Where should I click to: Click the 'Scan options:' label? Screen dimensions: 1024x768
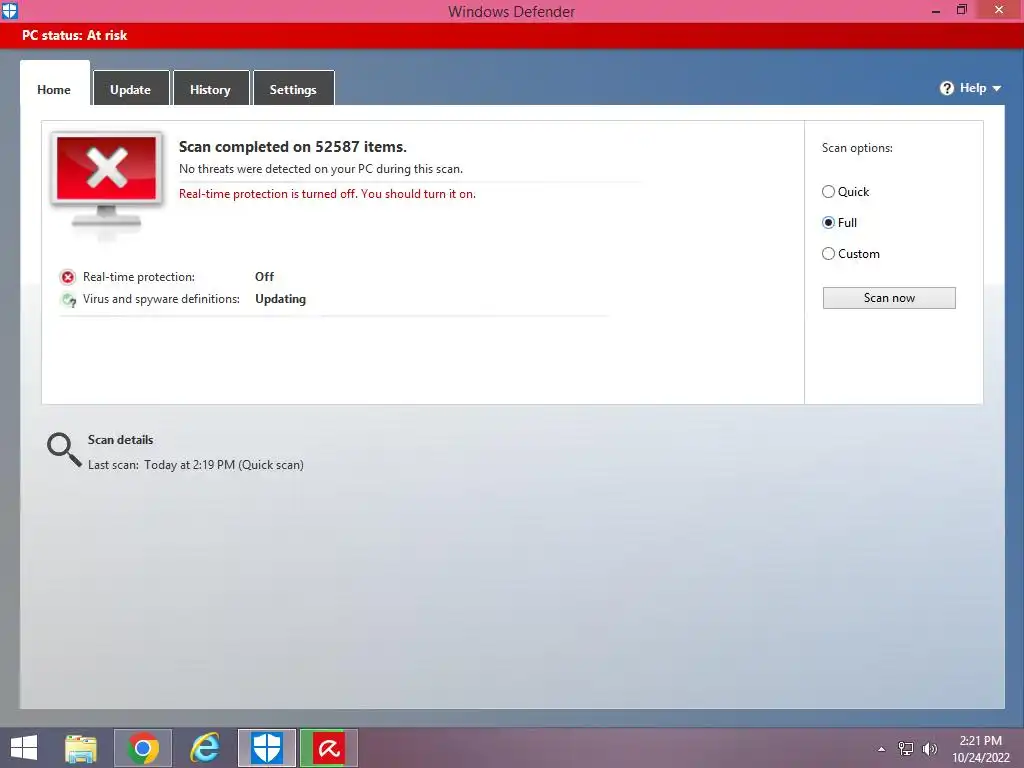click(857, 148)
